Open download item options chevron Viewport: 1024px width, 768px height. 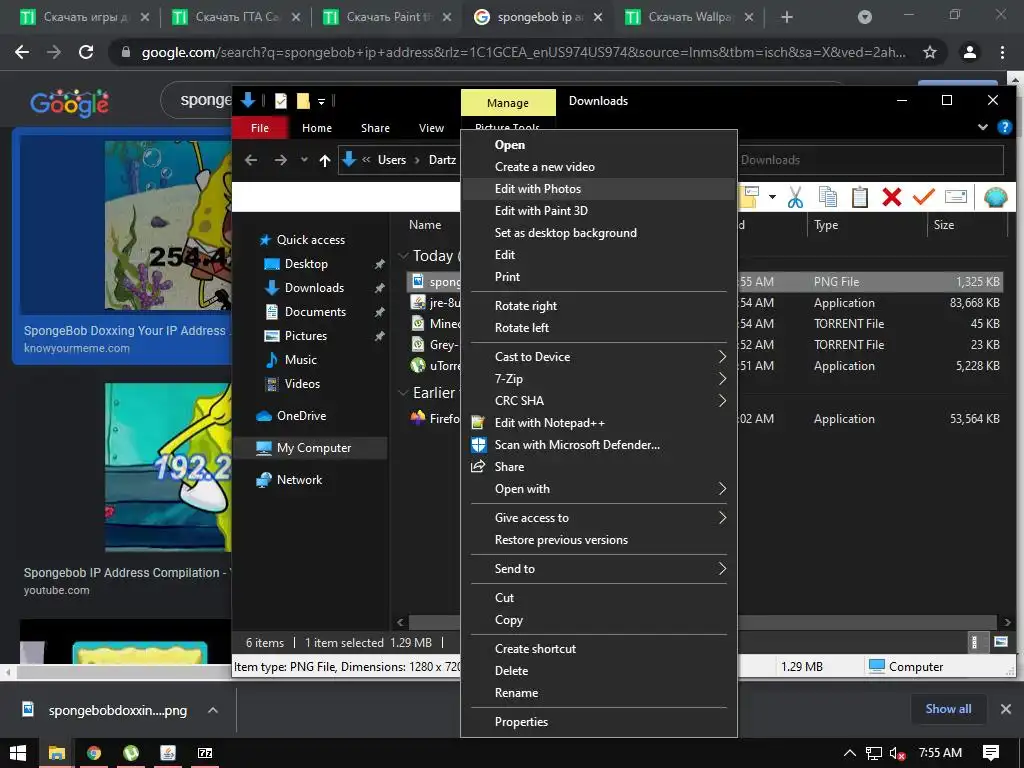point(212,710)
